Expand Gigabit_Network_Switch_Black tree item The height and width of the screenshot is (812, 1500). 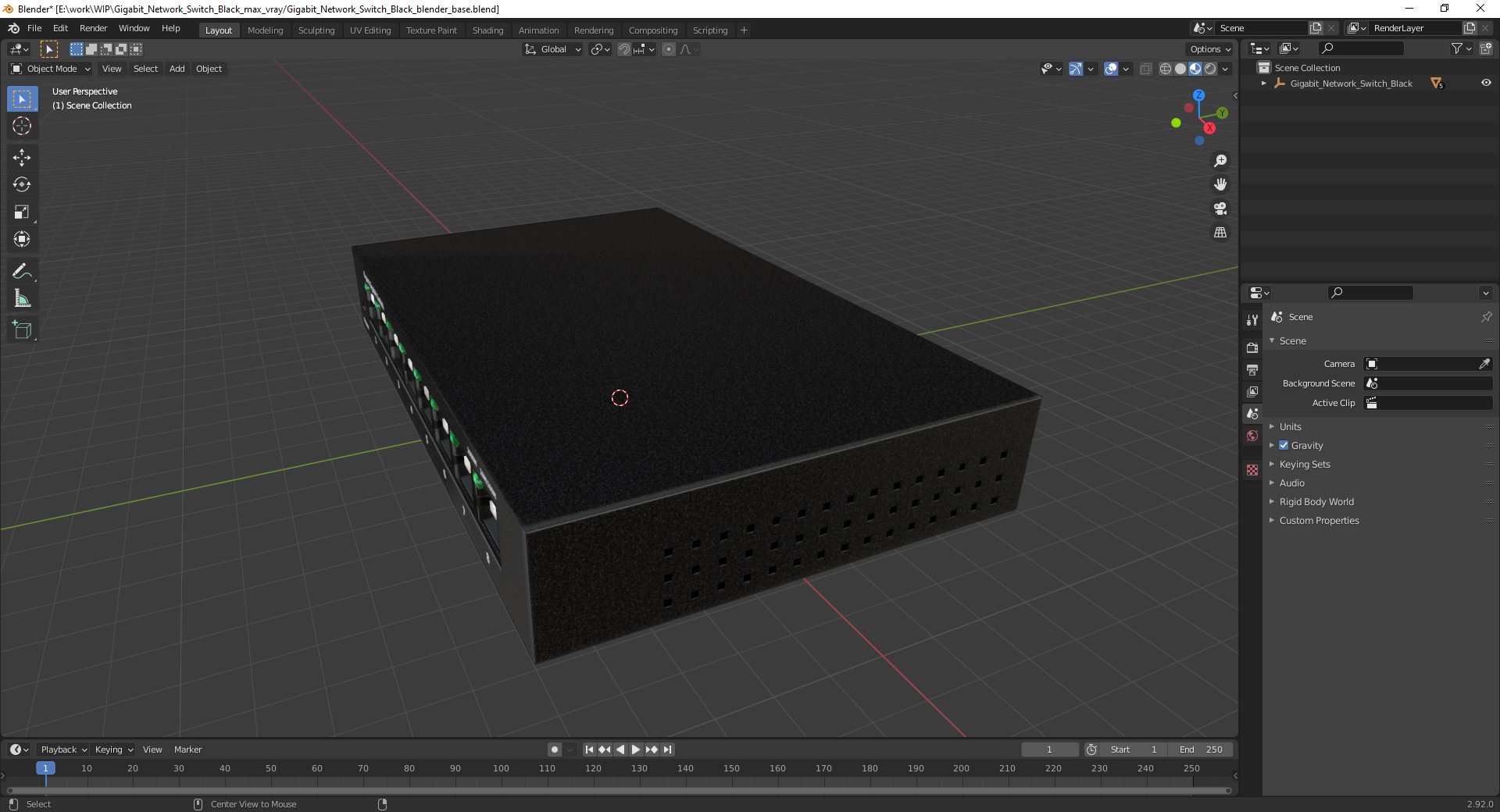click(1264, 83)
